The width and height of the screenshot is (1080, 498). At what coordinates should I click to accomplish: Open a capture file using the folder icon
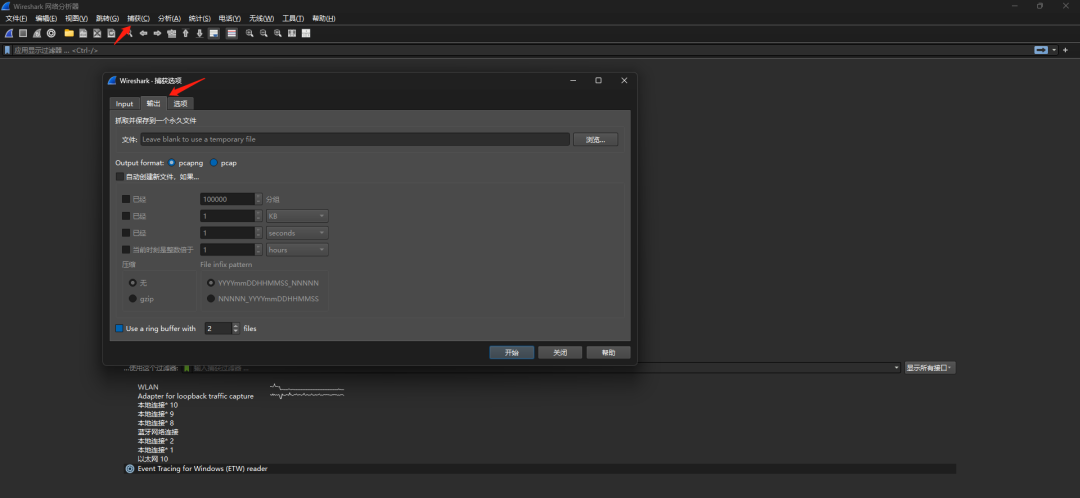(69, 33)
